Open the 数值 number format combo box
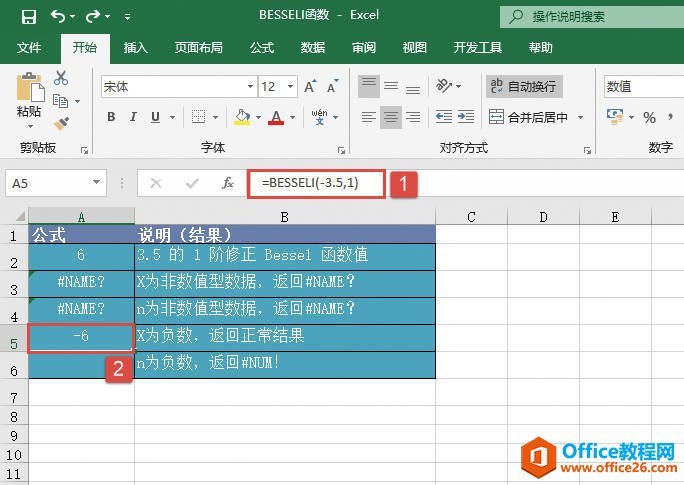This screenshot has width=684, height=485. point(644,86)
